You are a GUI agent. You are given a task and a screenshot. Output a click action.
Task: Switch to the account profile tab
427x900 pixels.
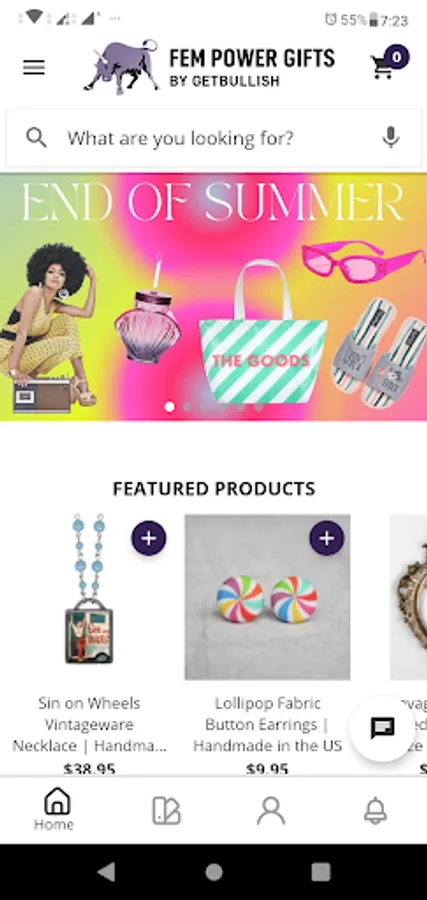point(271,811)
